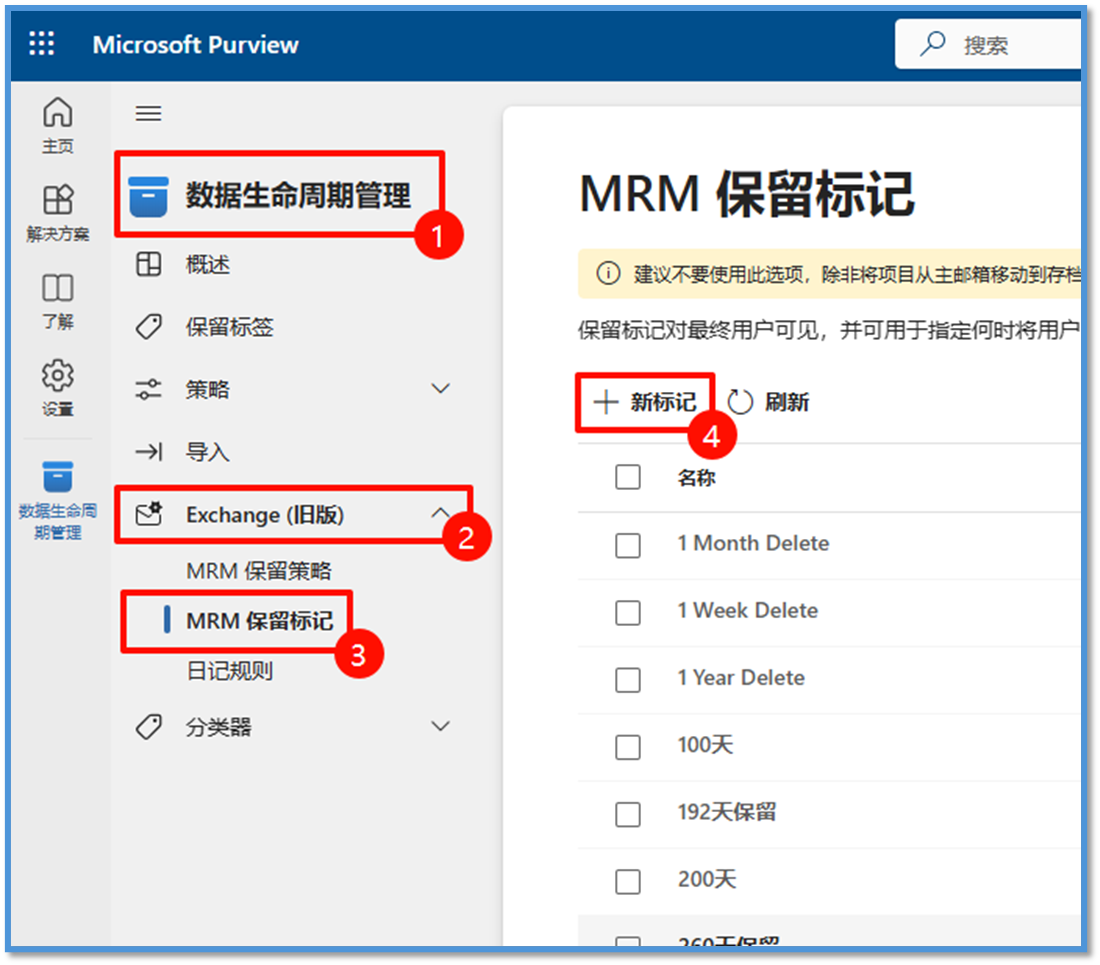
Task: Click the circular refresh icon
Action: point(740,402)
